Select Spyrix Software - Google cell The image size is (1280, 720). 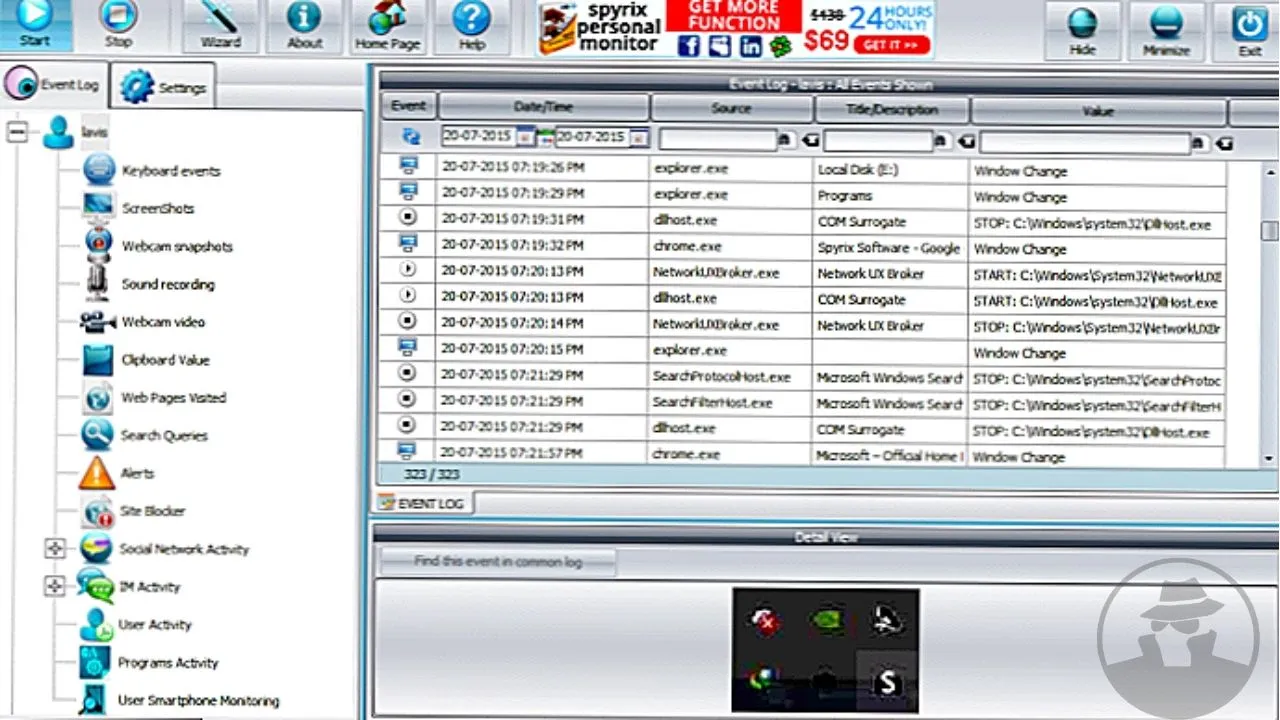tap(888, 248)
